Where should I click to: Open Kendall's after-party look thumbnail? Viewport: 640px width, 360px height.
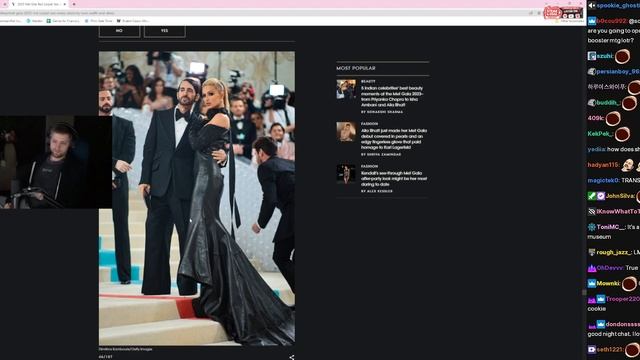click(x=346, y=174)
